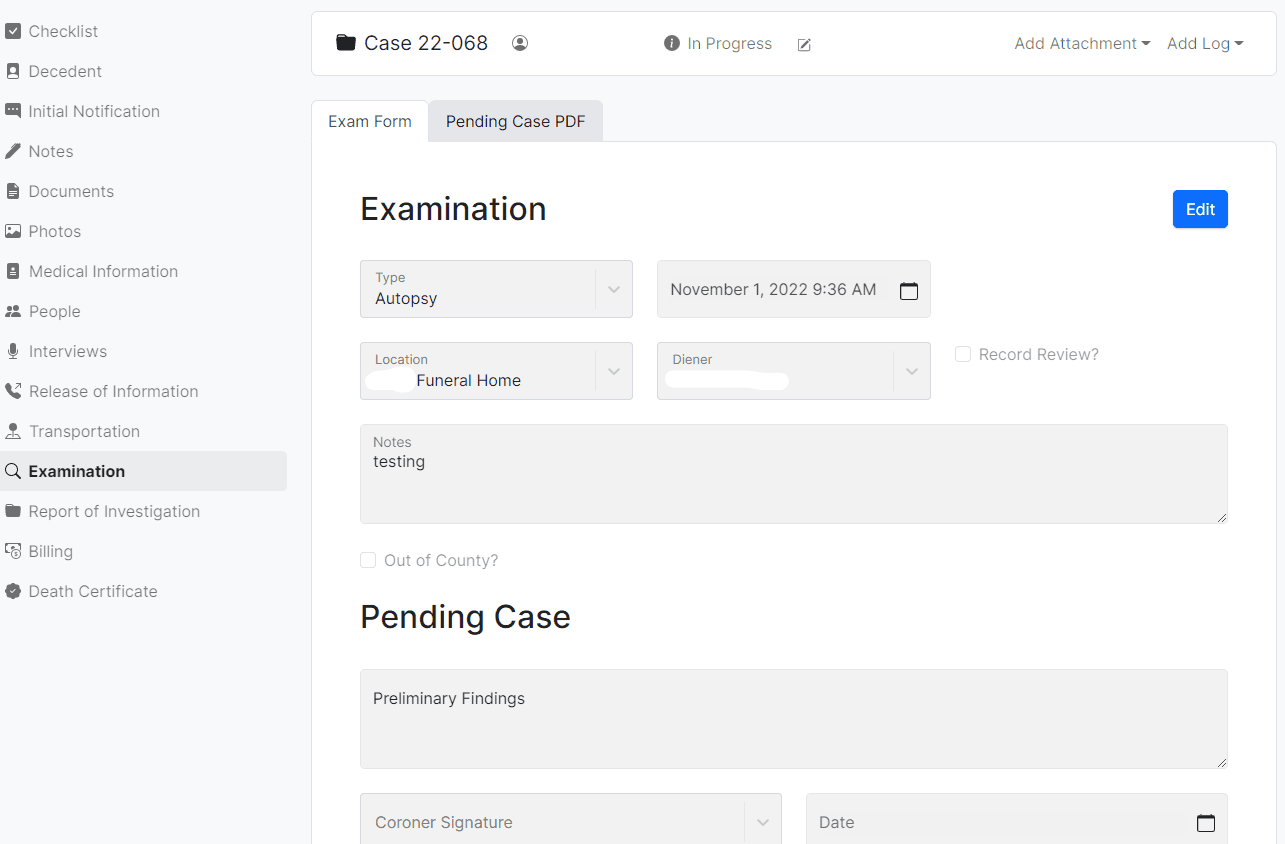Open the calendar picker for exam date

tap(909, 290)
